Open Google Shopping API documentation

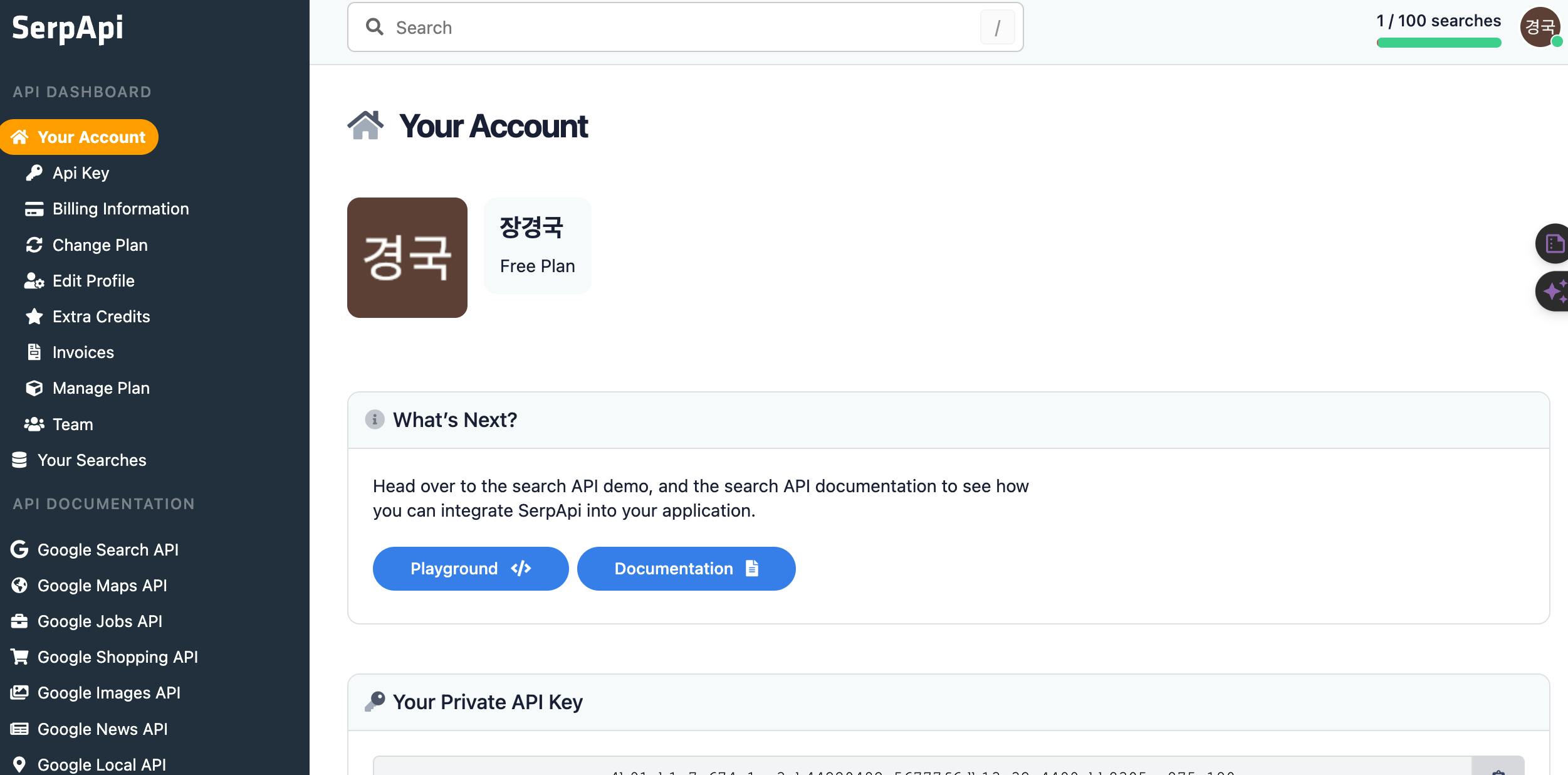coord(118,657)
